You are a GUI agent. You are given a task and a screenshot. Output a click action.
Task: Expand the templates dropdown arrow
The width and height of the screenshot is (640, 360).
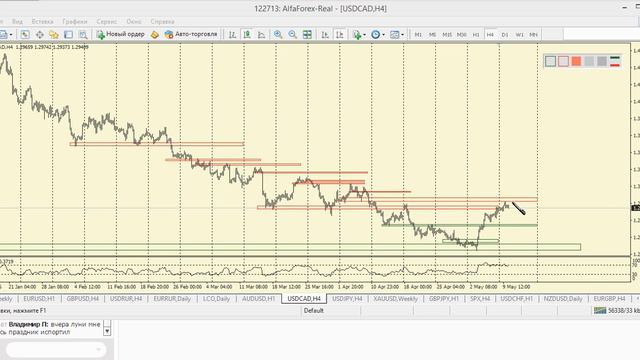[x=402, y=35]
